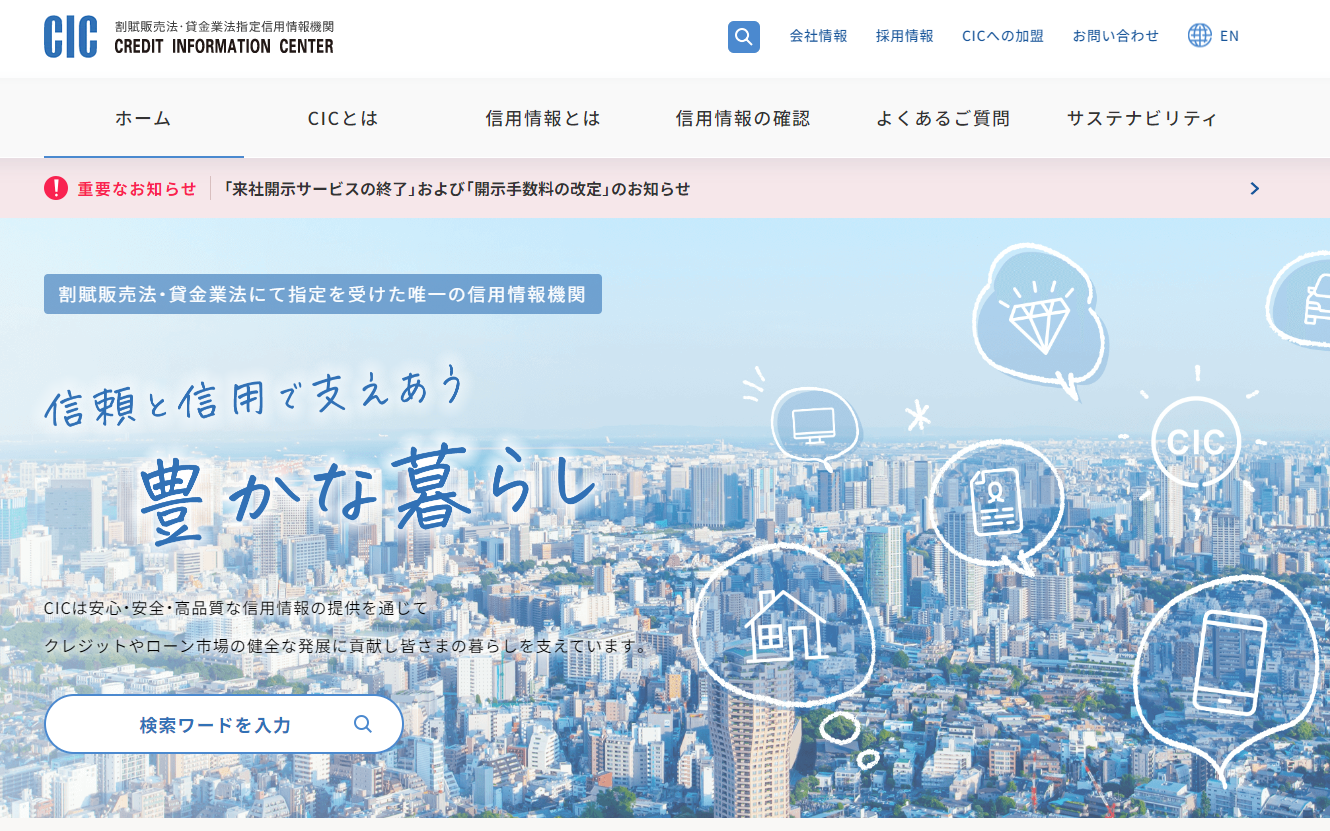Click the お問い合わせ link

[1115, 35]
